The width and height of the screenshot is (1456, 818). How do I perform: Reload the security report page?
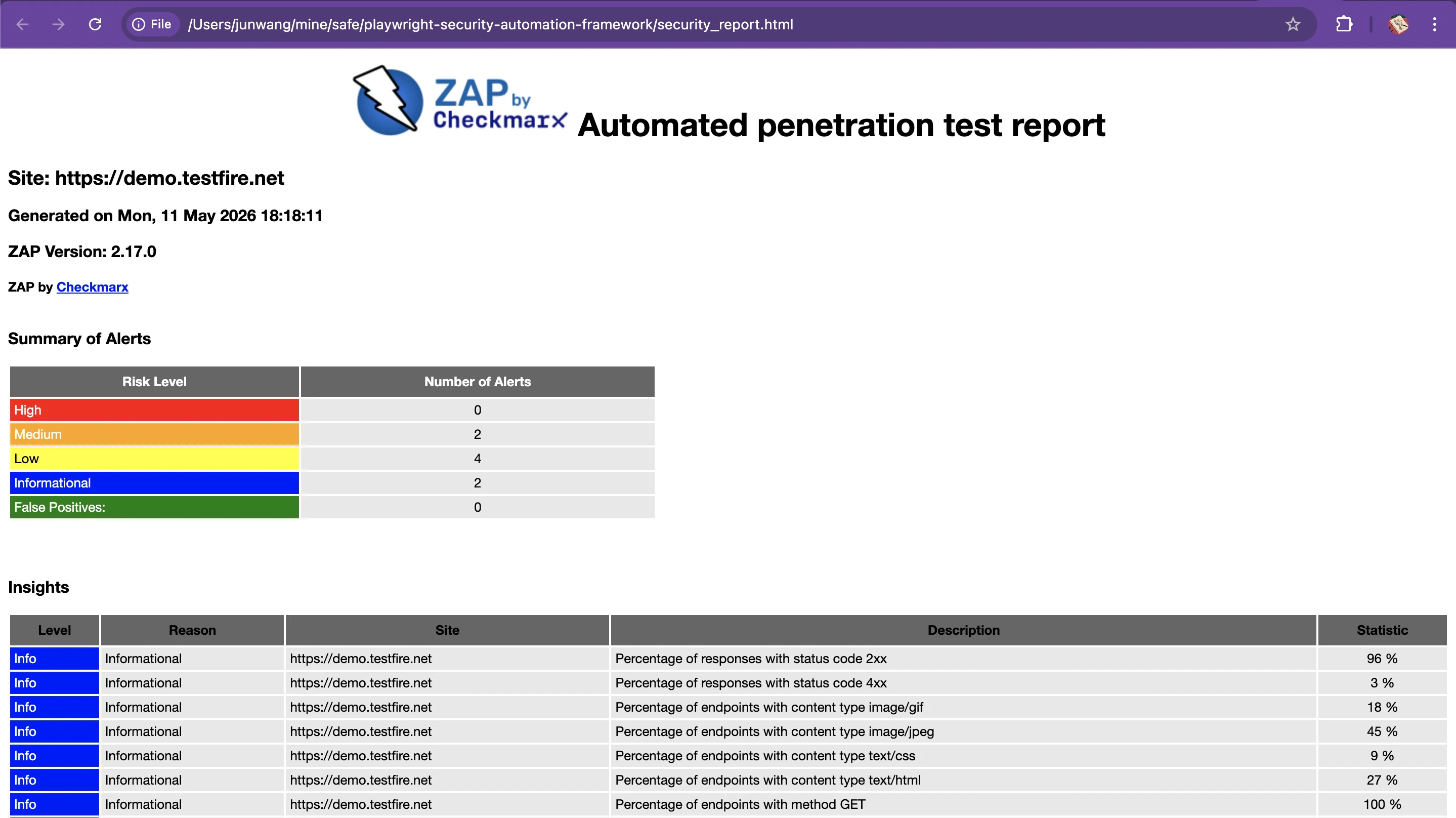pos(95,24)
